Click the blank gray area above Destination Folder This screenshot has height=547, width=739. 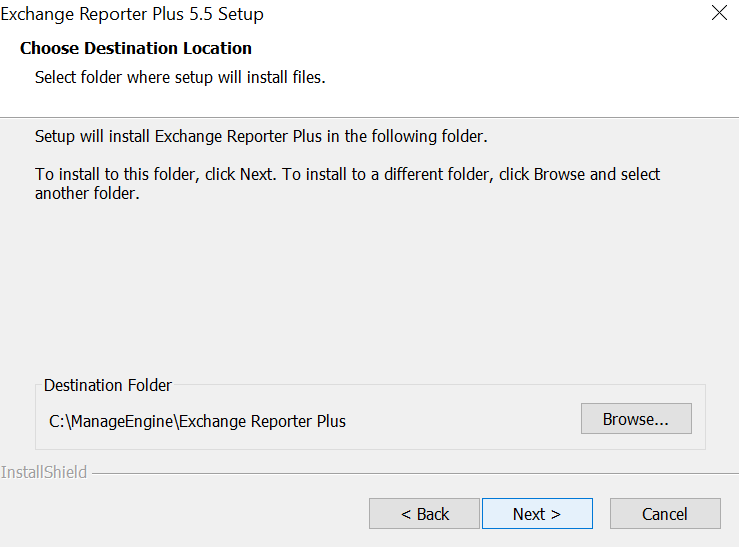370,290
